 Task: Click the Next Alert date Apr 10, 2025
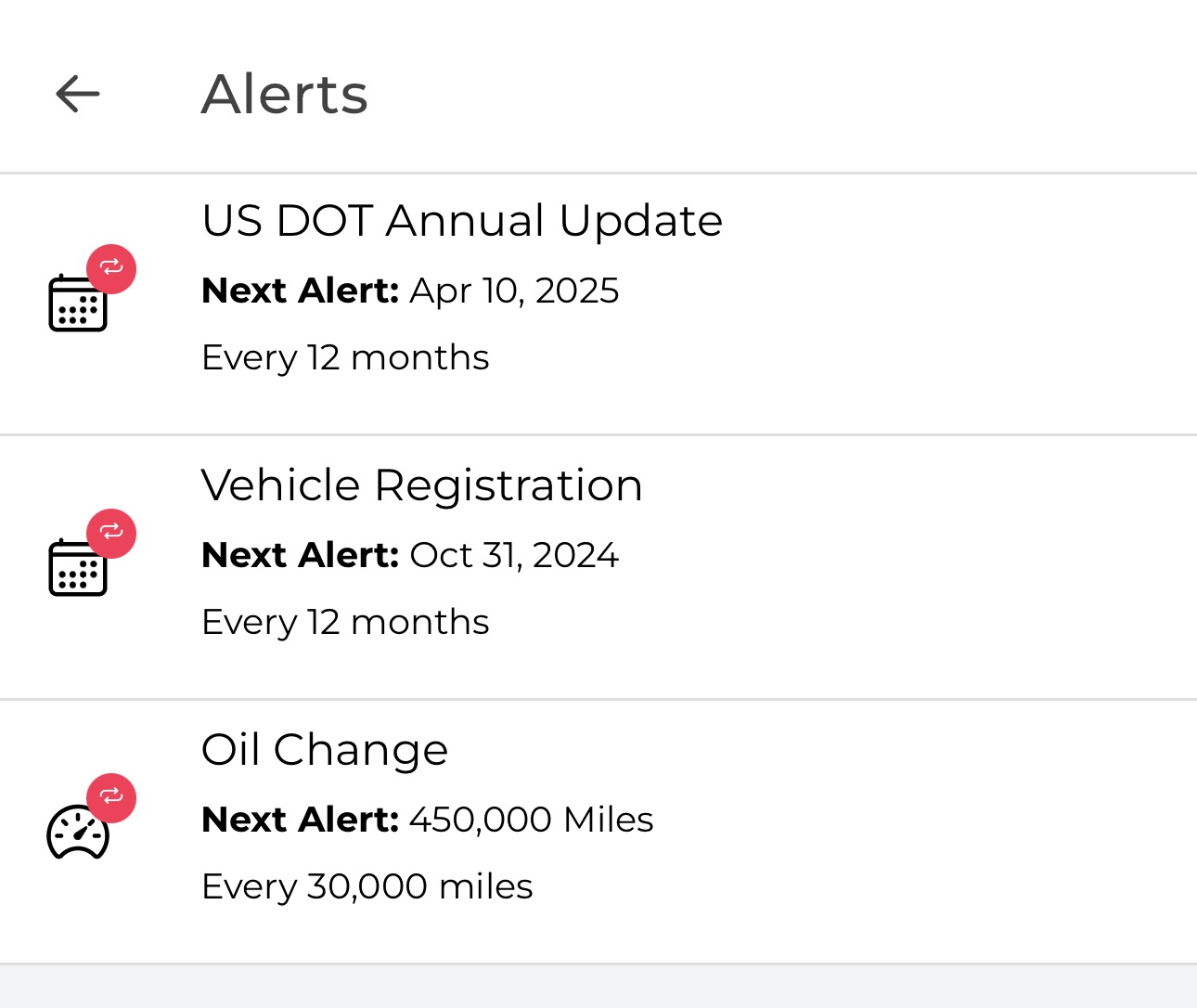514,291
